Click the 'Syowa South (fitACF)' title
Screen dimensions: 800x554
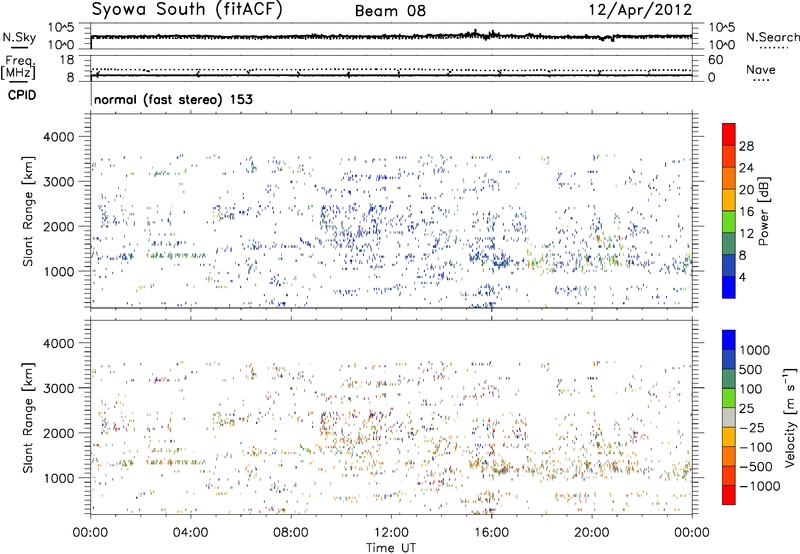(x=186, y=10)
